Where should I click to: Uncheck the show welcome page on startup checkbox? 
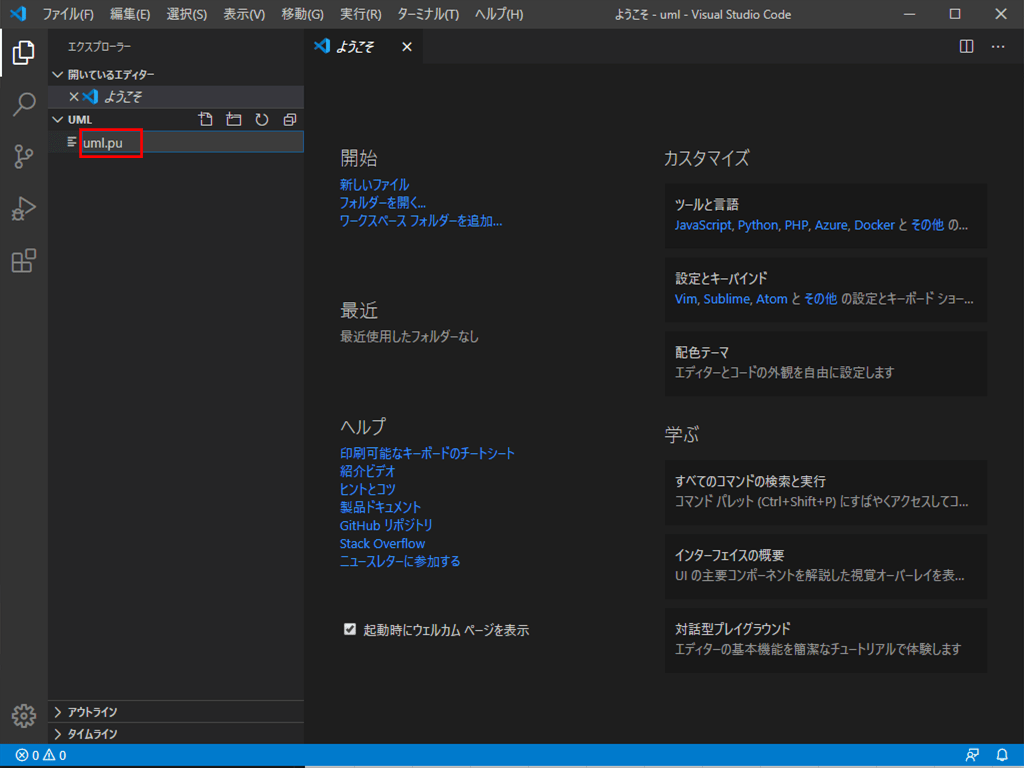click(x=350, y=630)
